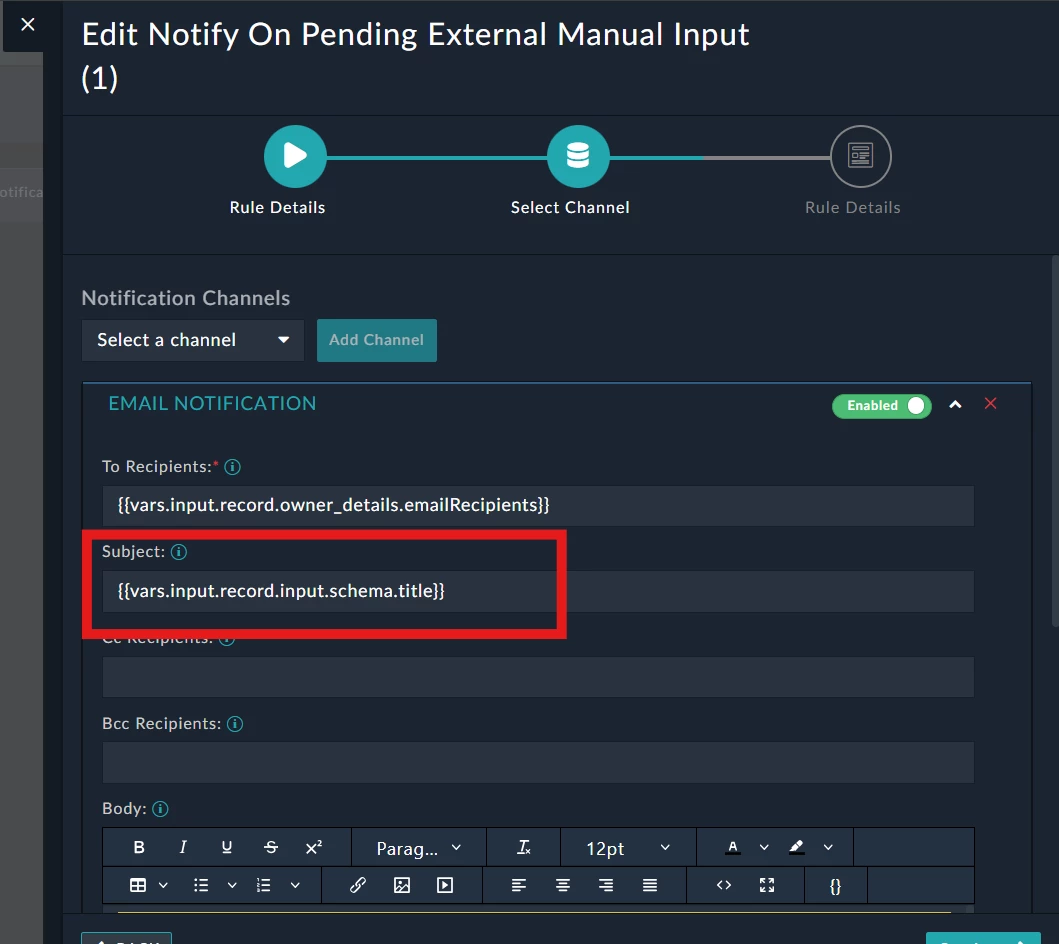Insert a numbered list
The image size is (1059, 944).
click(x=264, y=885)
